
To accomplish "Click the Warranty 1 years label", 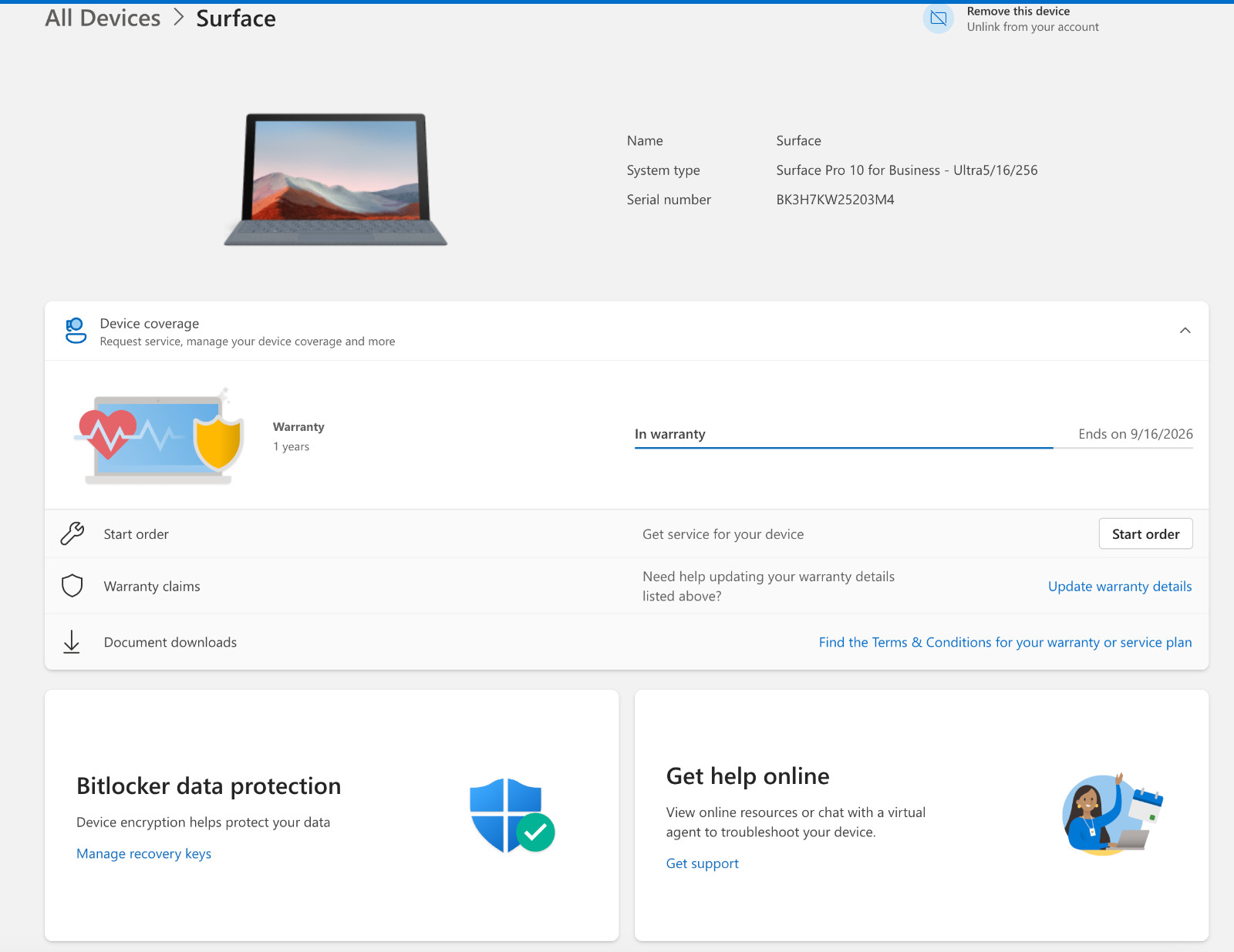I will pyautogui.click(x=298, y=436).
